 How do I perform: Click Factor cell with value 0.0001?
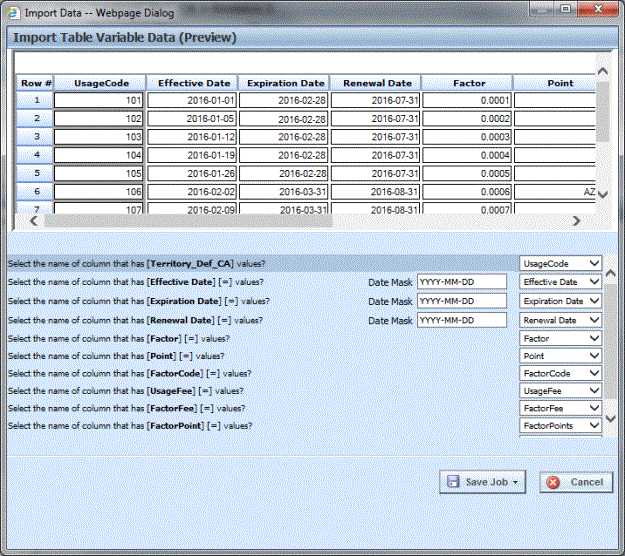click(x=467, y=100)
